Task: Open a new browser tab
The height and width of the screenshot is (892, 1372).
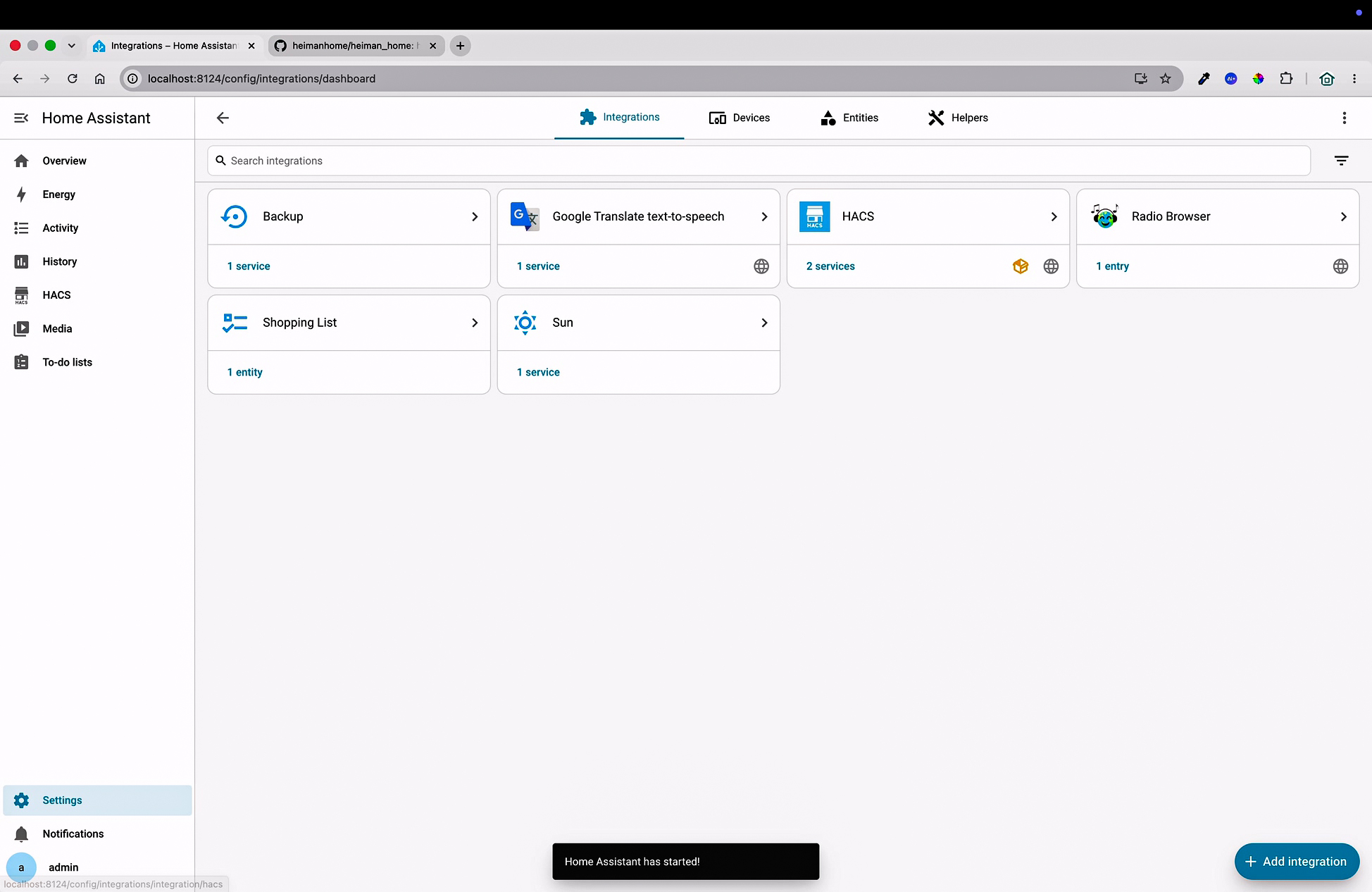Action: [x=460, y=46]
